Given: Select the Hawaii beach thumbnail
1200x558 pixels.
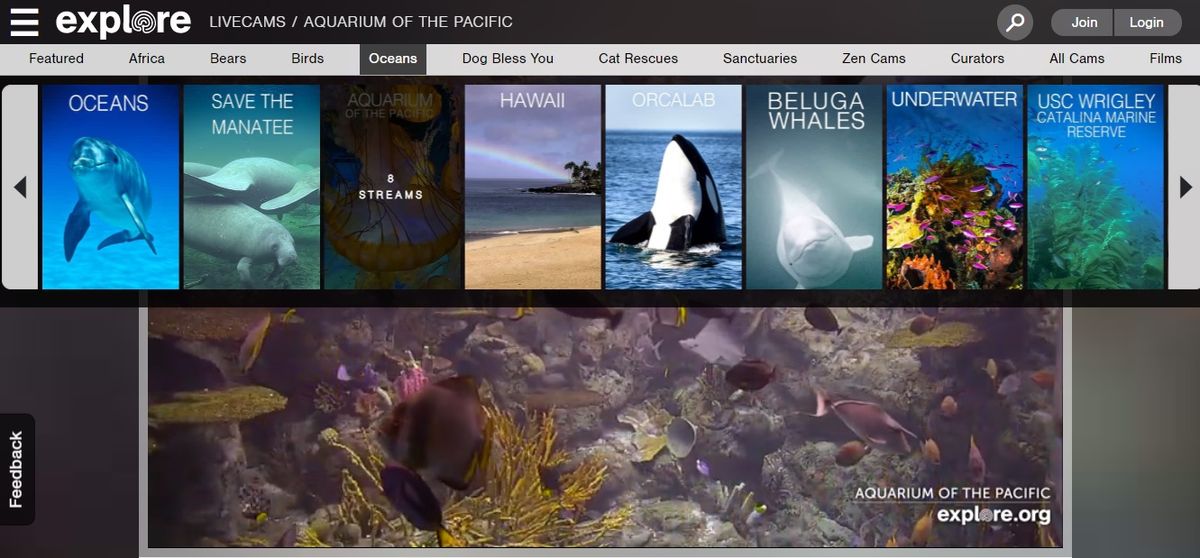Looking at the screenshot, I should [x=533, y=187].
